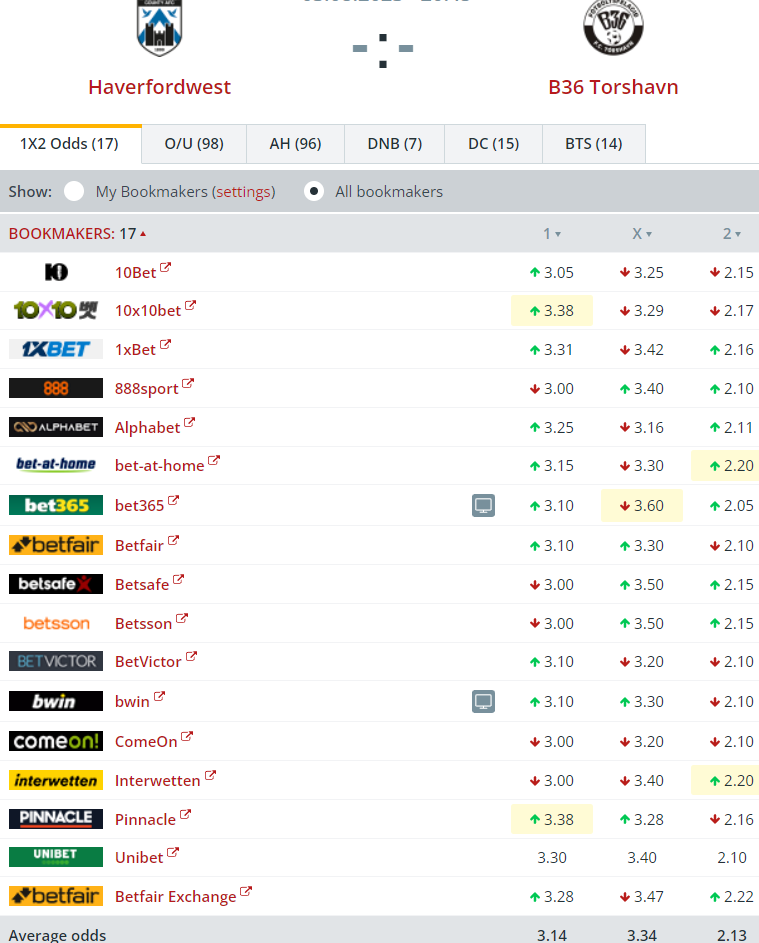Click the 1xBet bookmaker logo
The height and width of the screenshot is (943, 759).
tap(56, 349)
